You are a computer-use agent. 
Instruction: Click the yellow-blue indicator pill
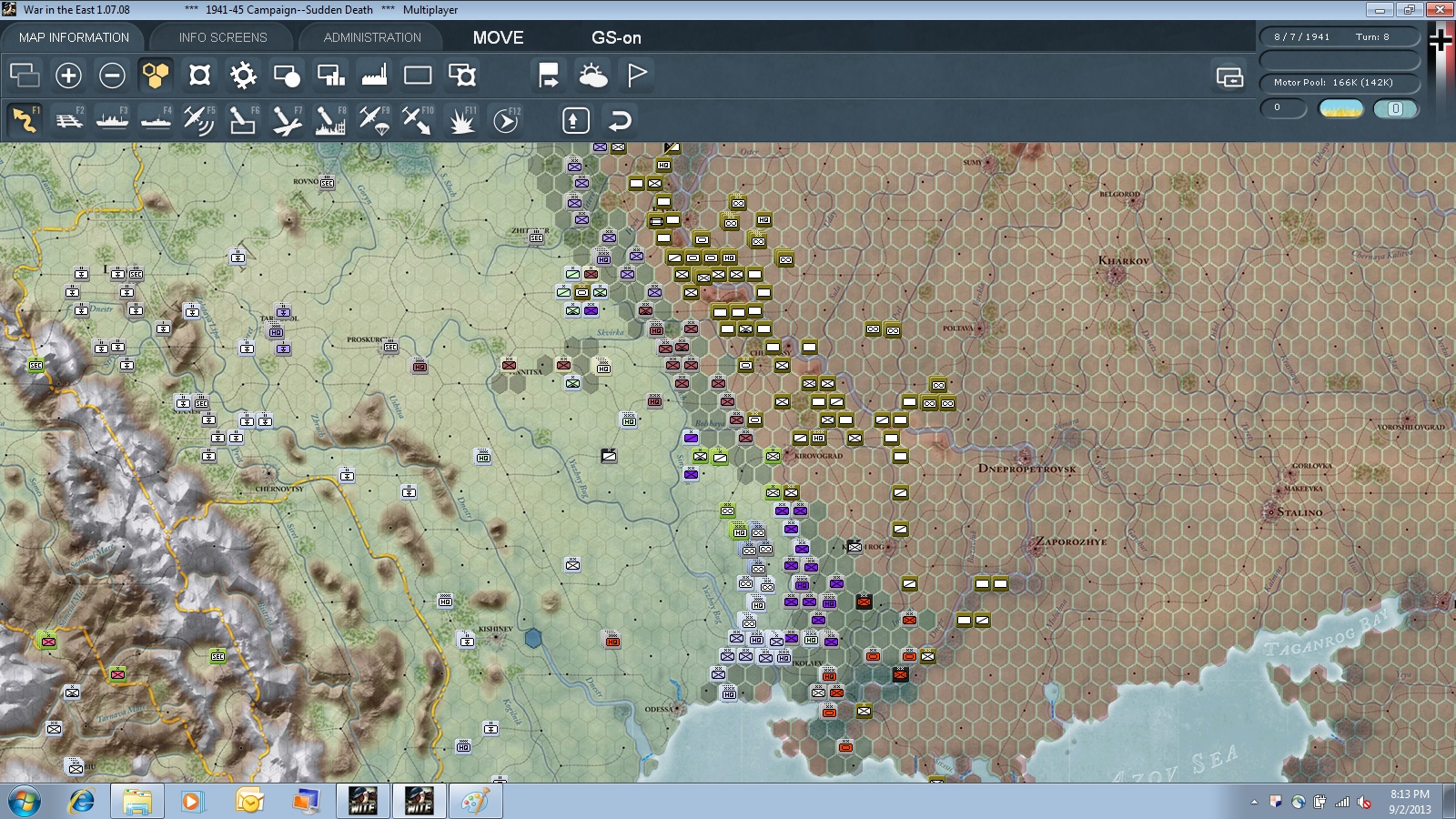coord(1341,109)
